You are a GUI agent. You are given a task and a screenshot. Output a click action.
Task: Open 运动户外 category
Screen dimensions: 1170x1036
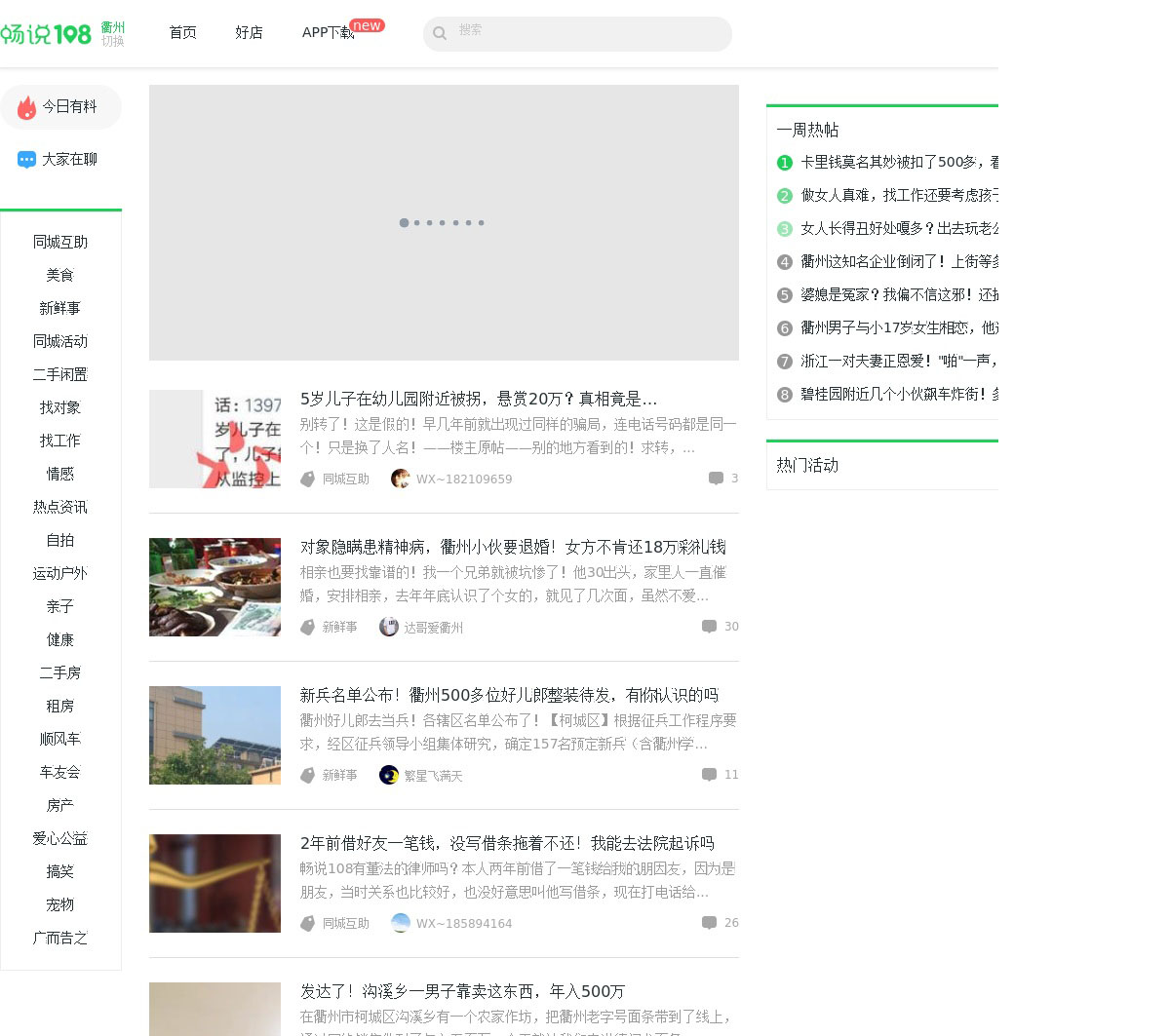pos(60,573)
